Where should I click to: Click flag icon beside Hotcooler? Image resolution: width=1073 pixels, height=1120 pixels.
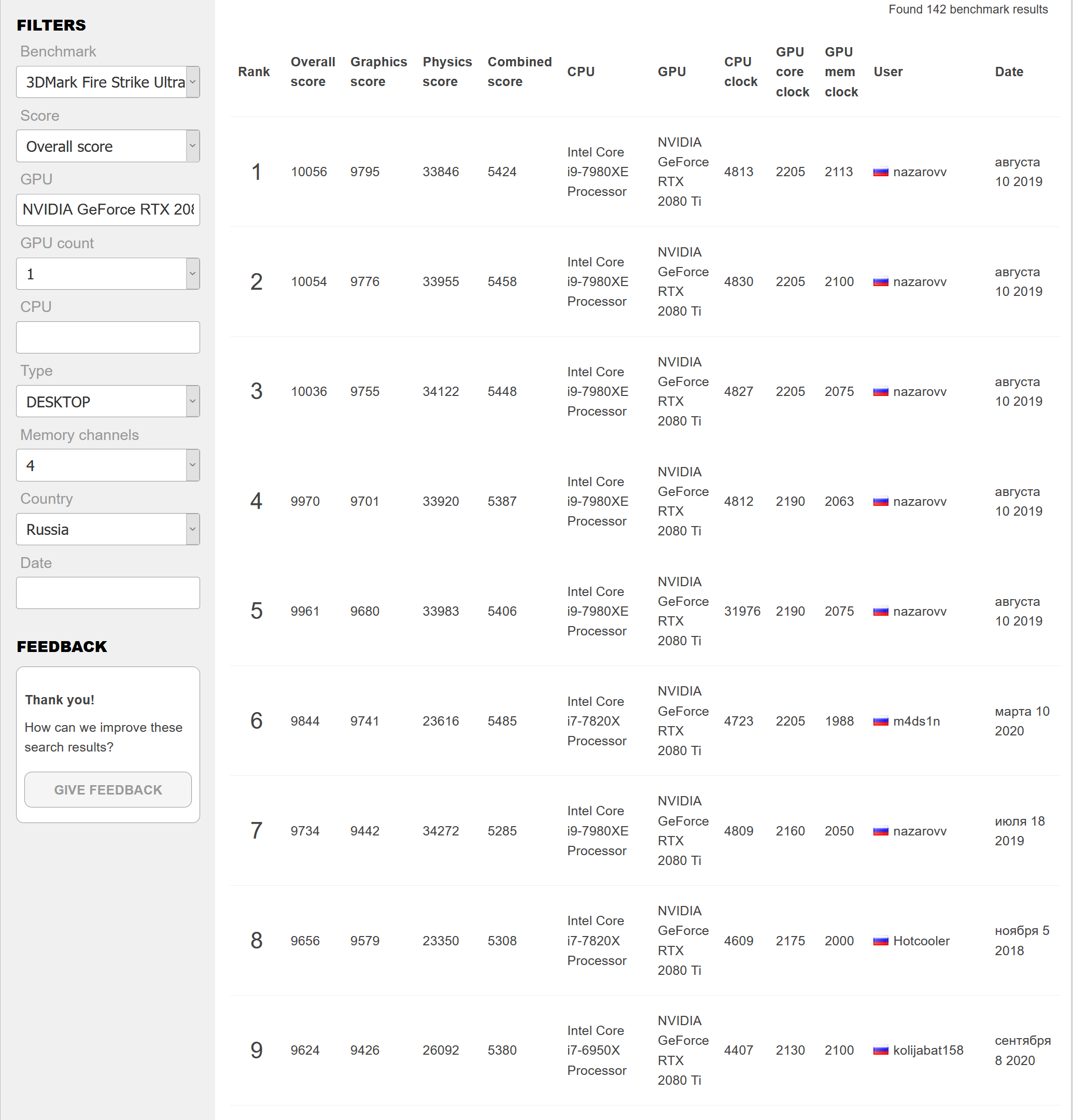tap(880, 941)
